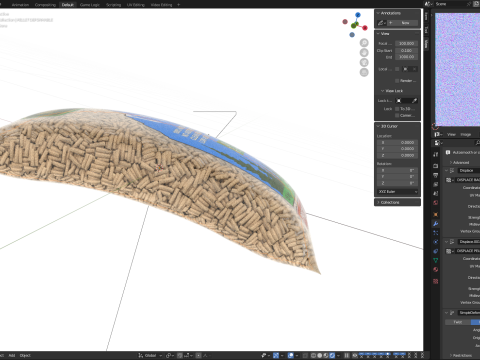Toggle Lock Camera to View checkbox
Viewport: 480px width, 360px height.
(397, 115)
